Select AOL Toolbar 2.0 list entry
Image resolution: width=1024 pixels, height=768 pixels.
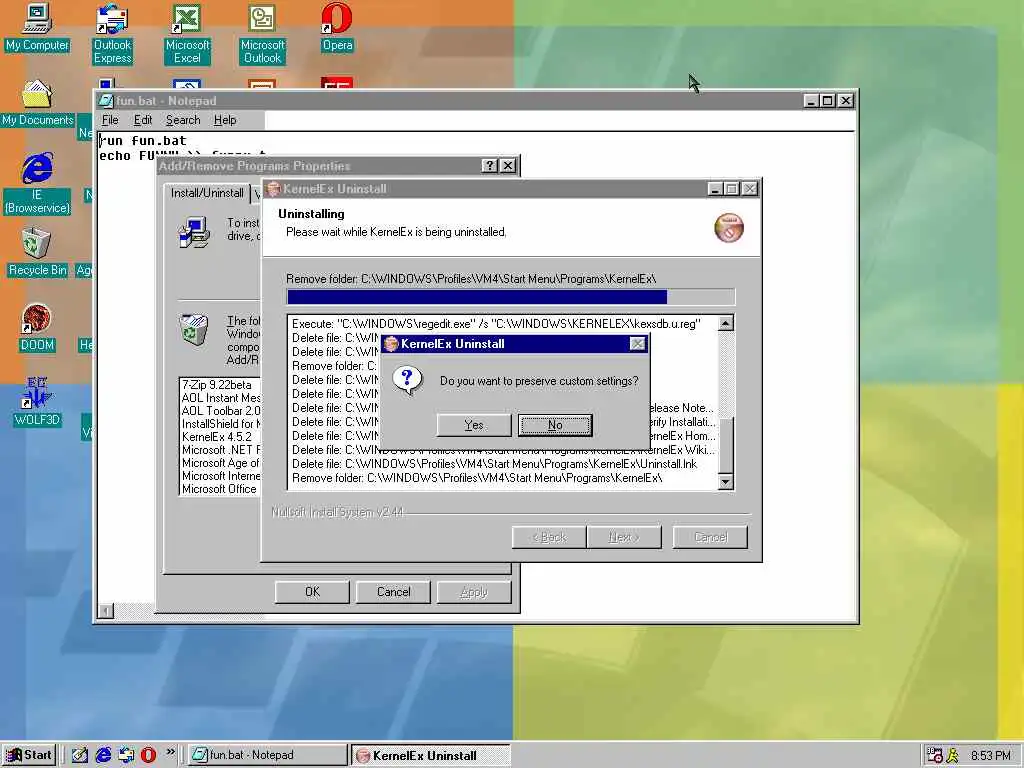point(220,411)
